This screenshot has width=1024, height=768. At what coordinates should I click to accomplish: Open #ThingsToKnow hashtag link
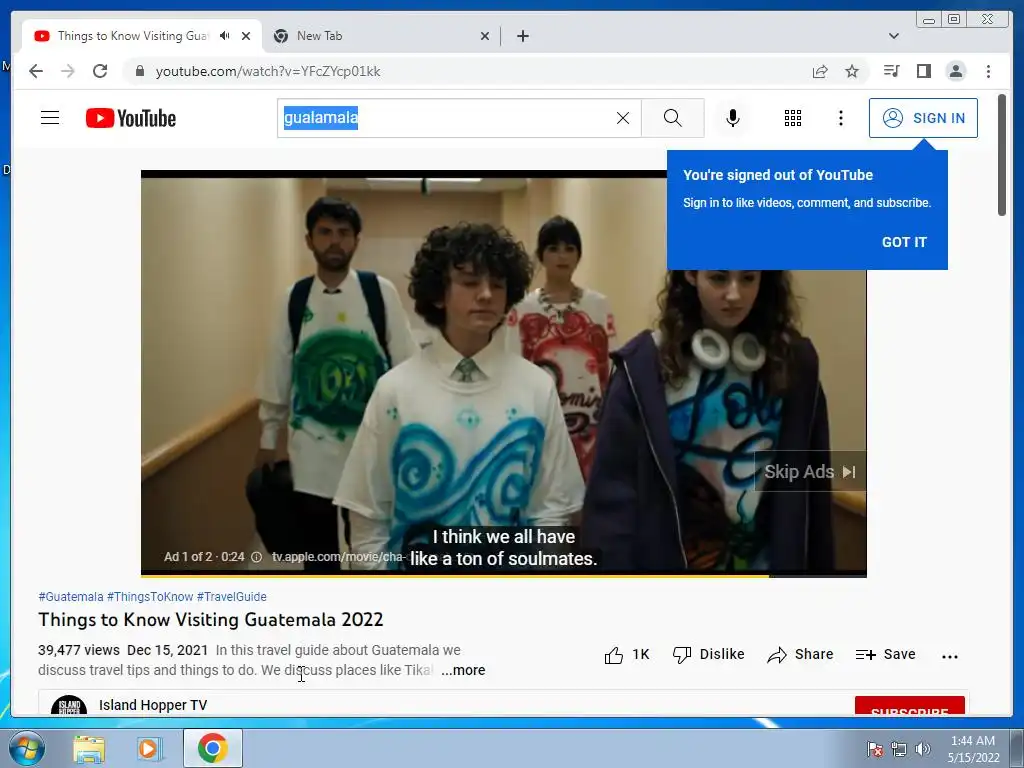tap(150, 597)
